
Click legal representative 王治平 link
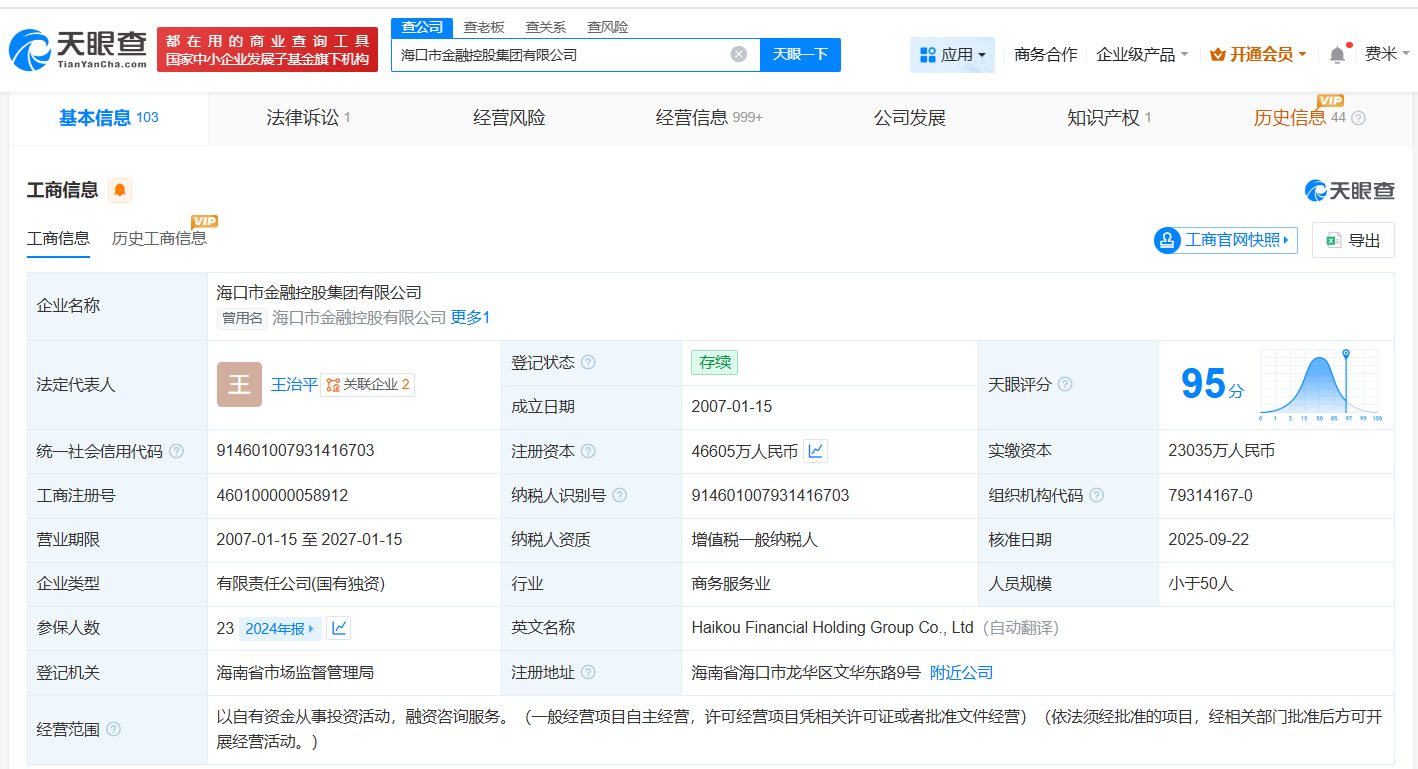[x=294, y=384]
